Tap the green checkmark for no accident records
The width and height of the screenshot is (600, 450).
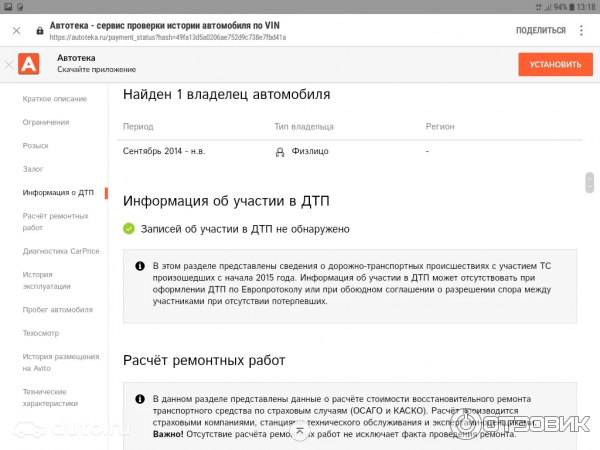pos(129,228)
